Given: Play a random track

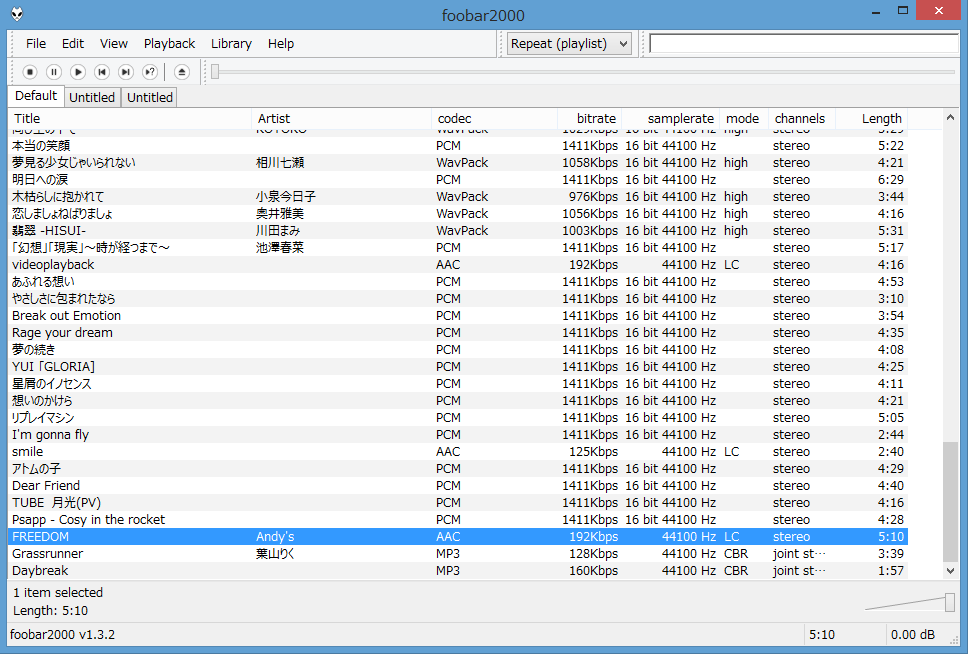Looking at the screenshot, I should (150, 72).
